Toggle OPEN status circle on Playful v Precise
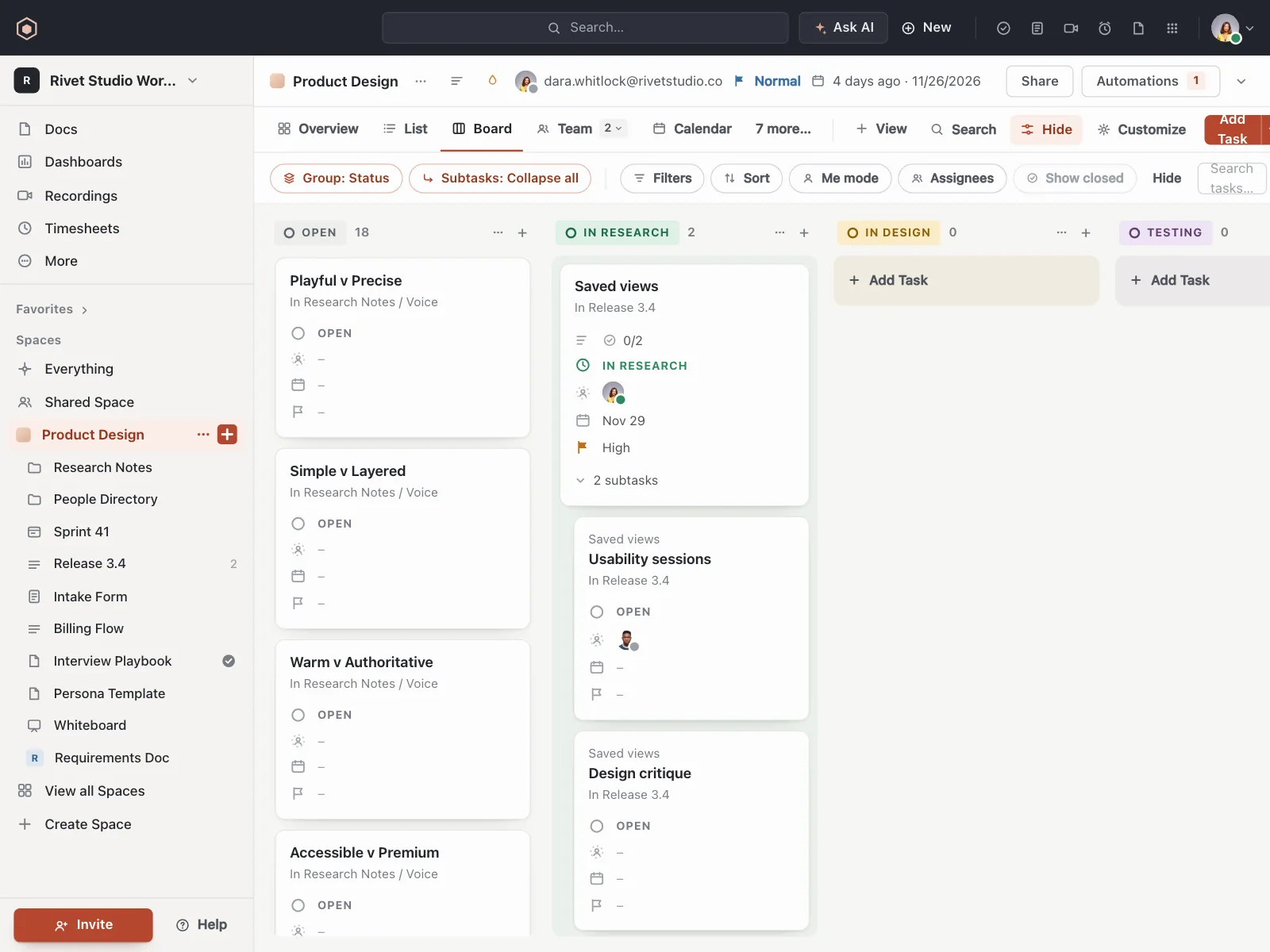1270x952 pixels. tap(298, 333)
